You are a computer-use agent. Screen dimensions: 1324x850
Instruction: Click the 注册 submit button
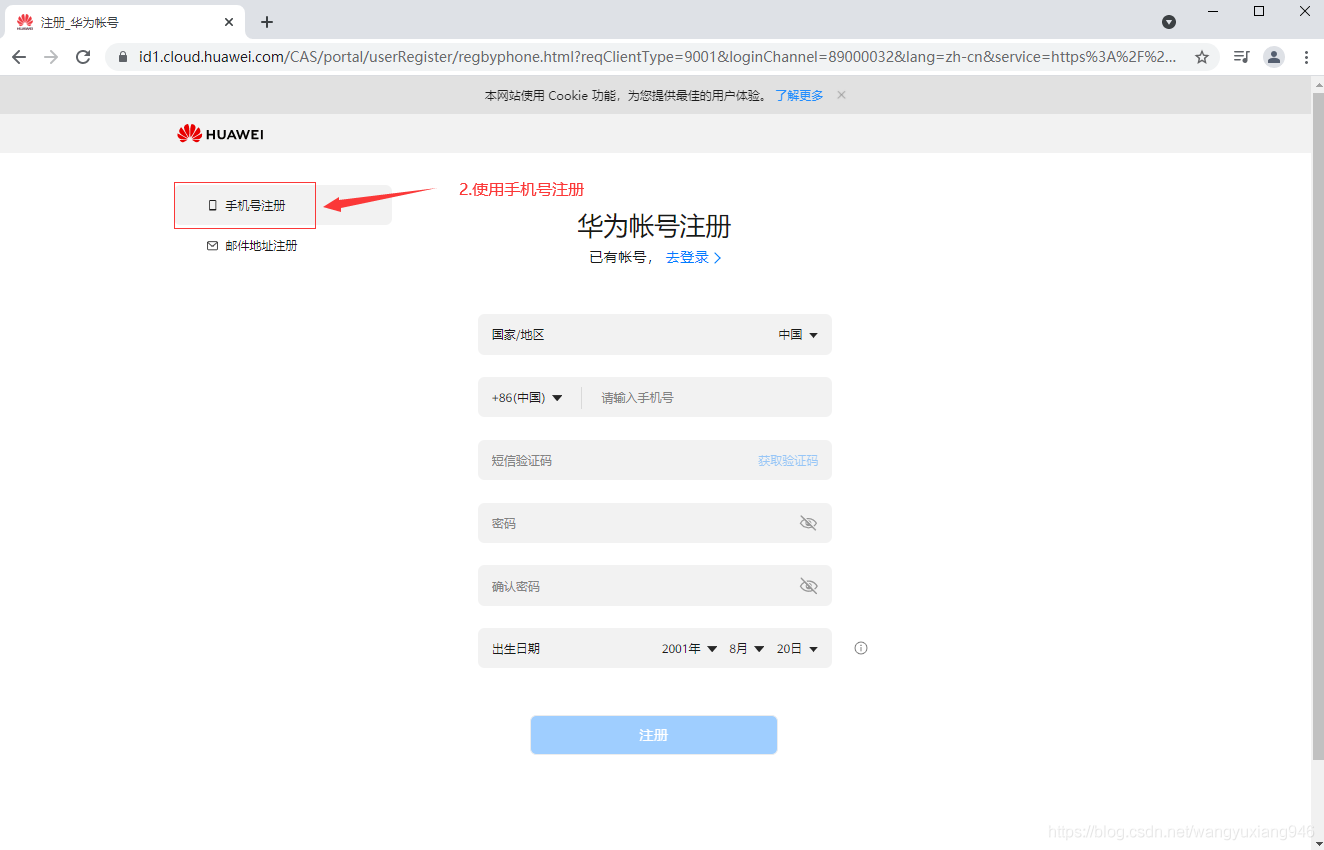(654, 735)
